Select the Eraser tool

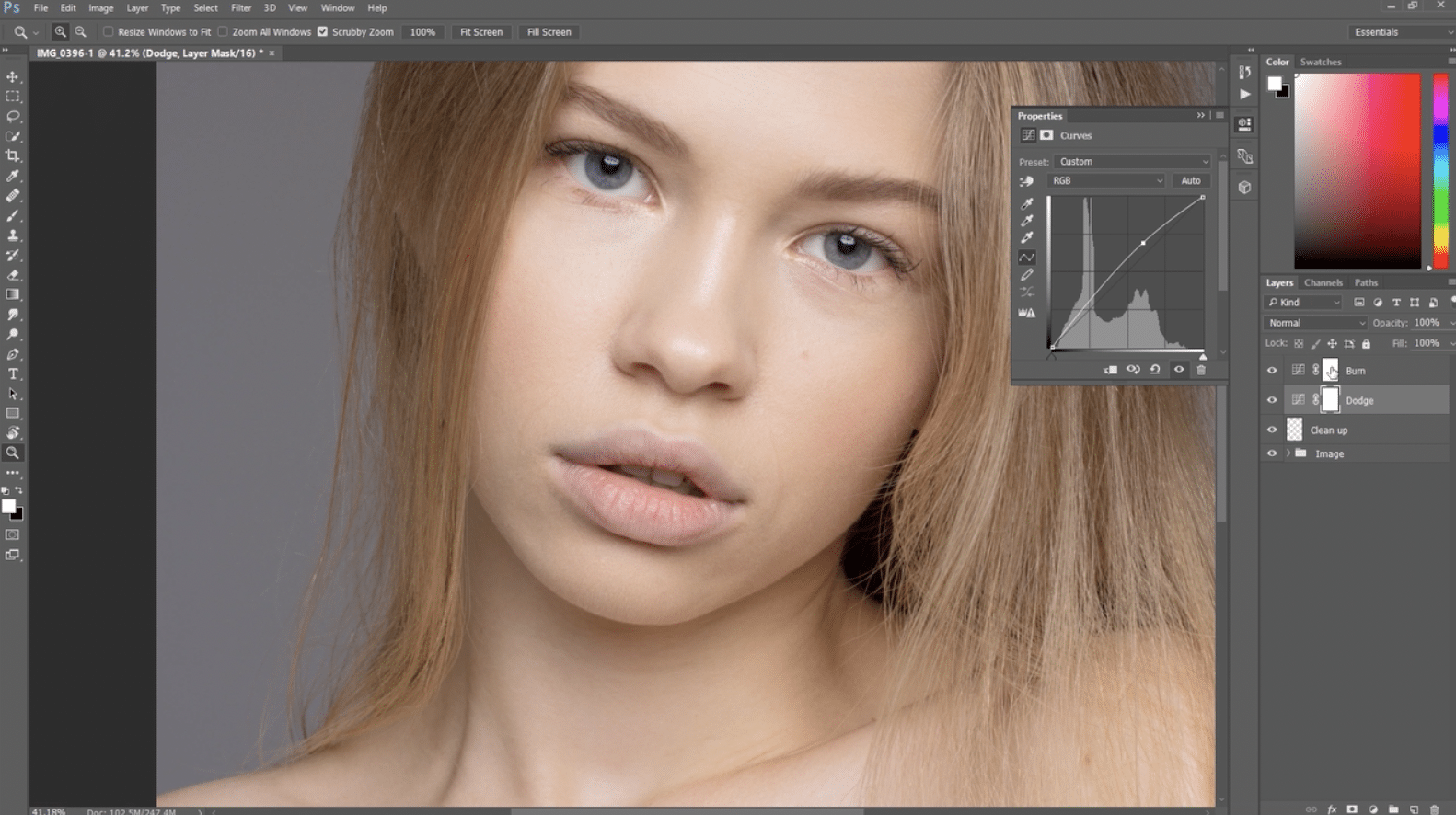(13, 275)
